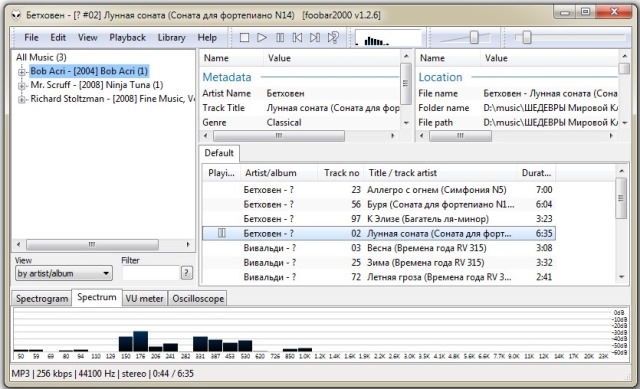Select All Music (3) in library tree
Viewport: 640px width, 389px height.
[41, 57]
